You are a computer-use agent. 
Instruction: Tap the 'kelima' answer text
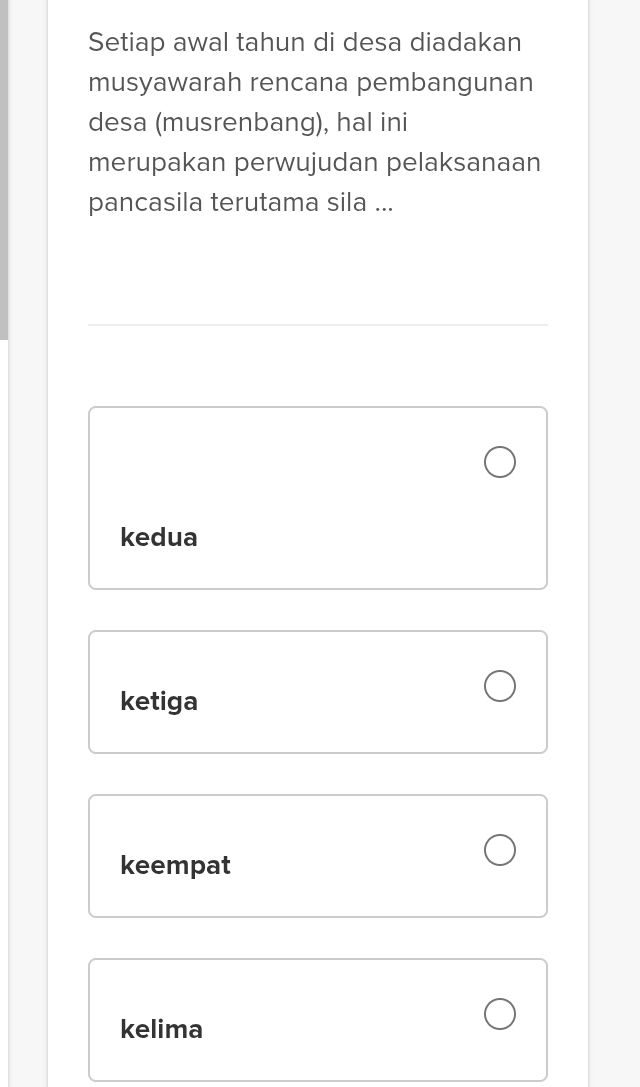[161, 1029]
